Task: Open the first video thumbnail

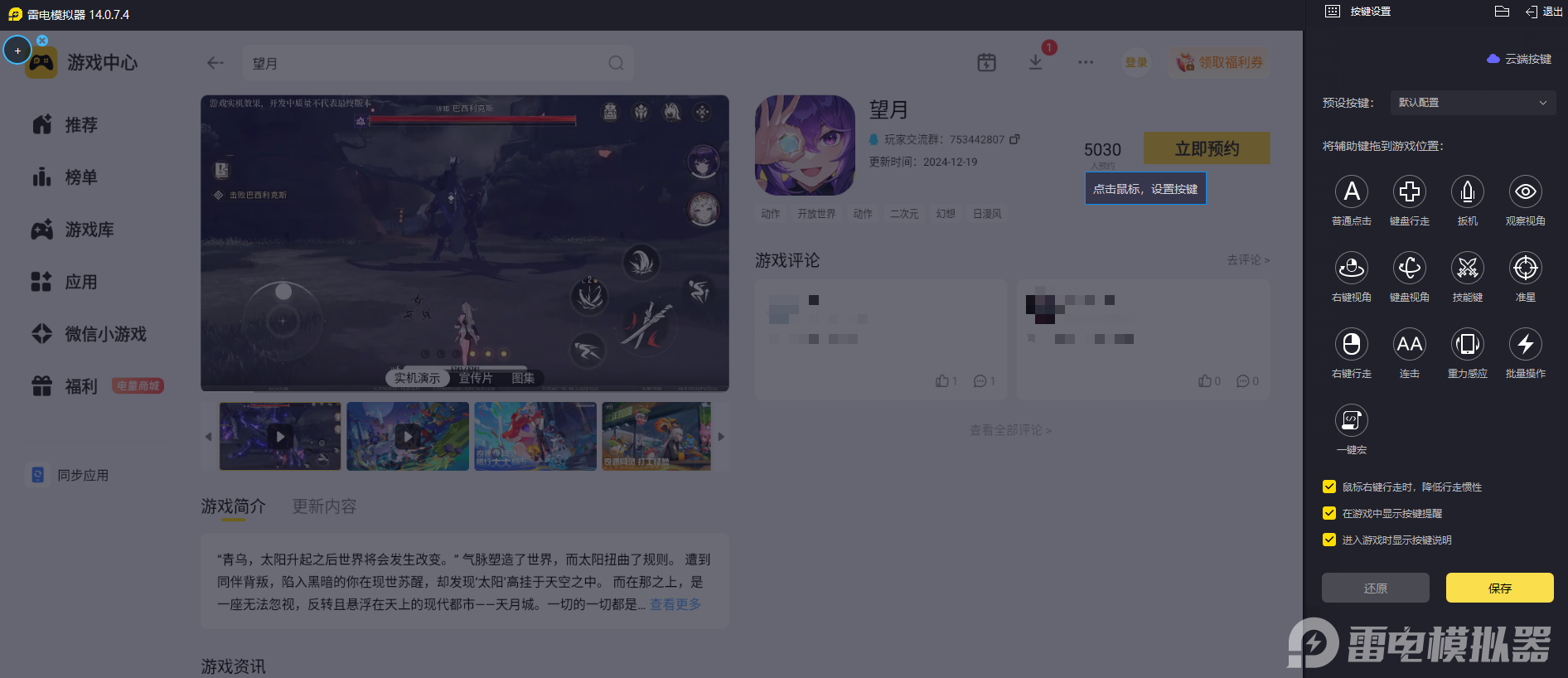Action: pyautogui.click(x=280, y=437)
